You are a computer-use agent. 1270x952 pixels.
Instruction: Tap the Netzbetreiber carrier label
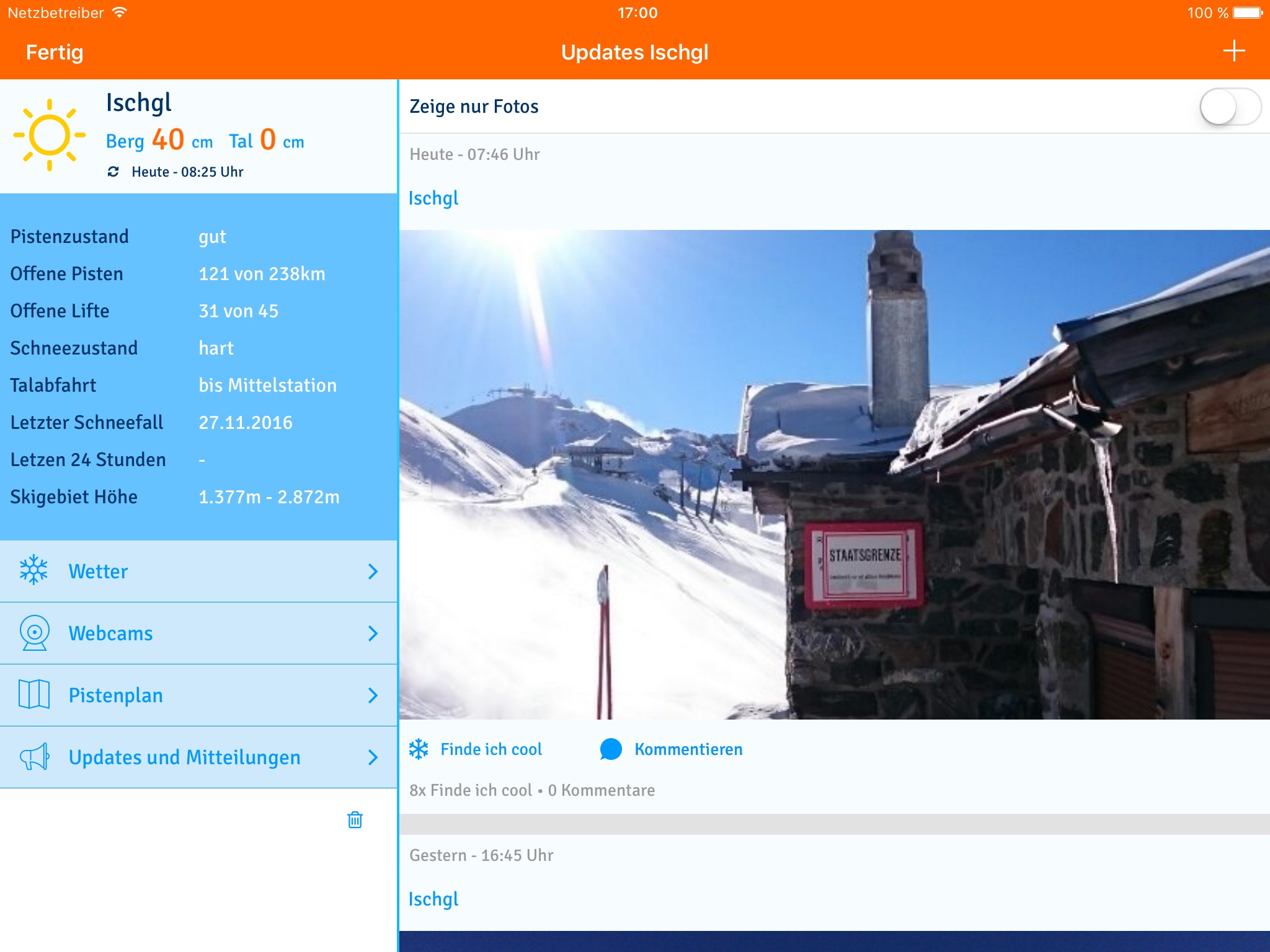[x=56, y=13]
